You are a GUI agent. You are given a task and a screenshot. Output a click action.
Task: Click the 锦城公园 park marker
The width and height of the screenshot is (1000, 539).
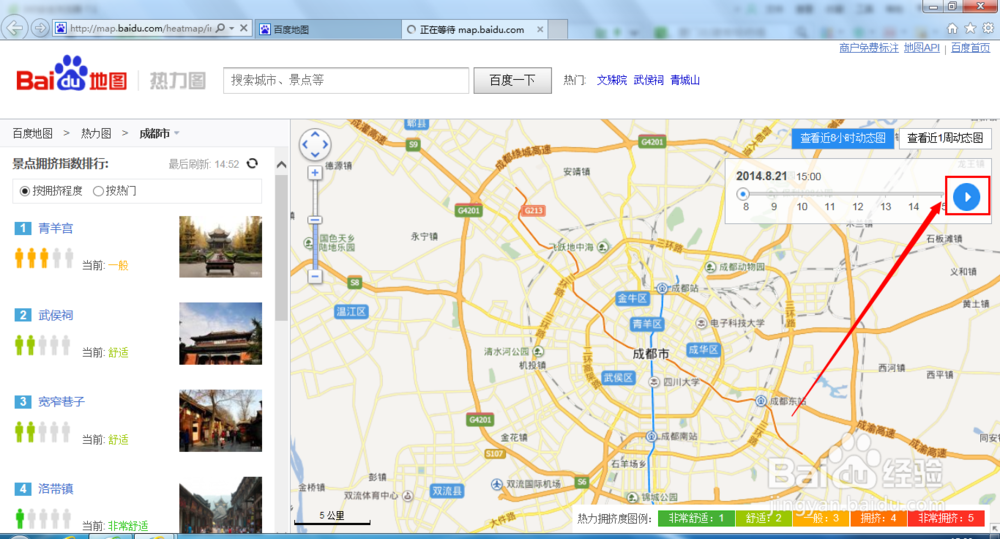click(633, 497)
